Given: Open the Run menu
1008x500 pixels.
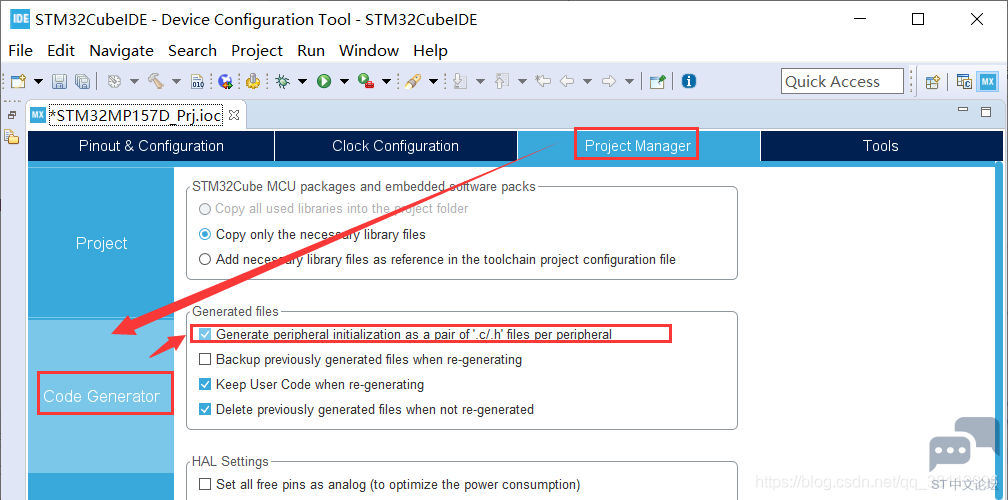Looking at the screenshot, I should 311,51.
